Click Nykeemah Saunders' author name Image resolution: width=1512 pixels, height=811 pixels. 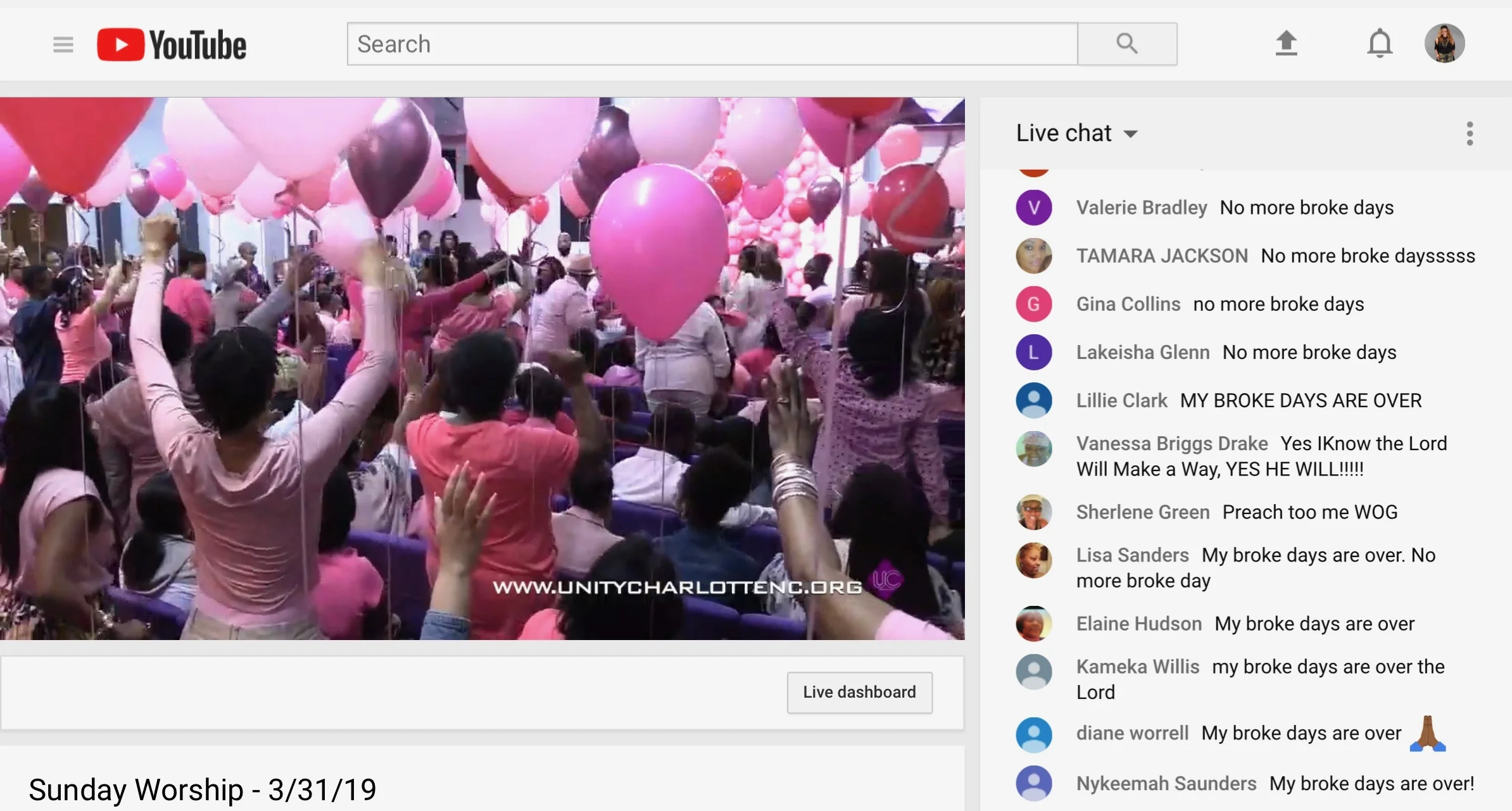click(x=1166, y=784)
